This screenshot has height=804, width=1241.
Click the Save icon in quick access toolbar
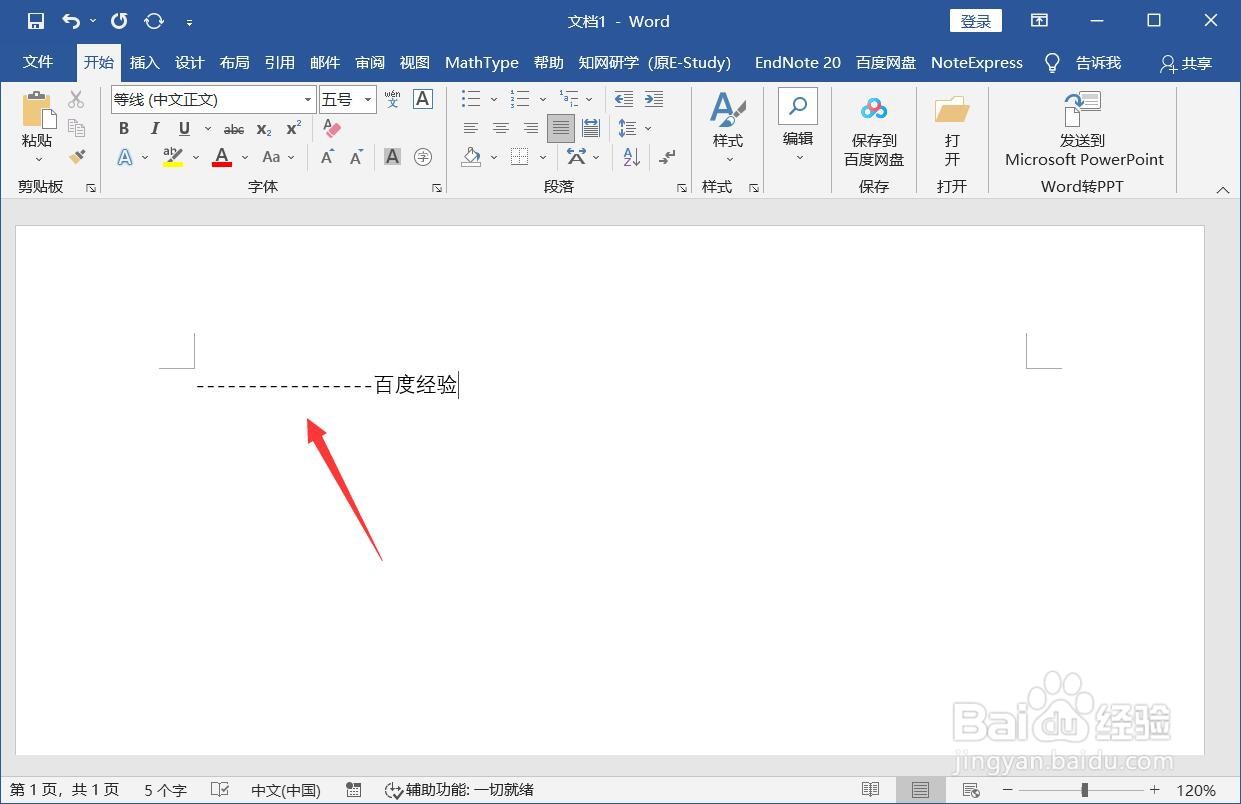click(35, 21)
